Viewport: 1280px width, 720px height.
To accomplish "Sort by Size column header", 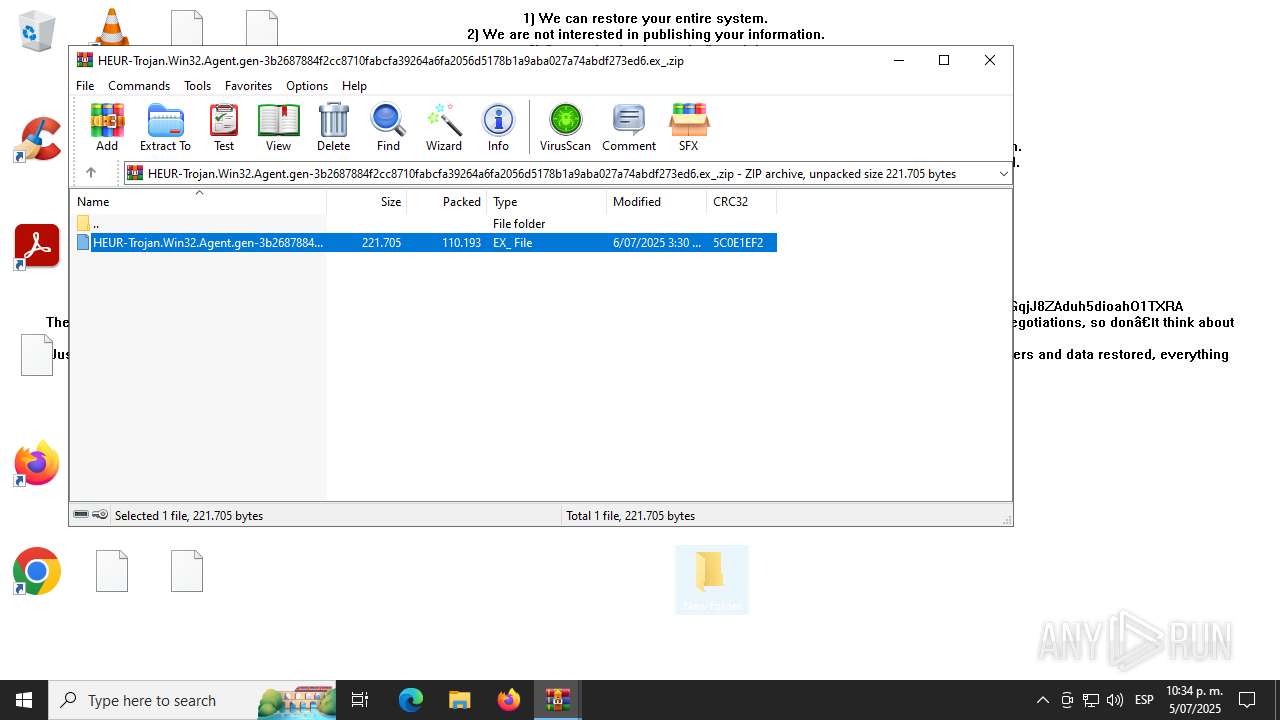I will (x=367, y=202).
